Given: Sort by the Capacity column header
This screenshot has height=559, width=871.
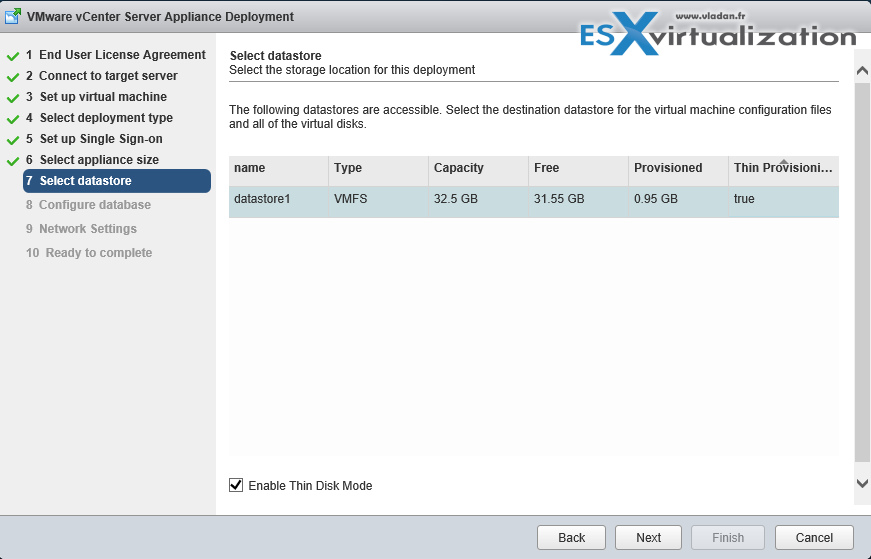Looking at the screenshot, I should coord(478,171).
